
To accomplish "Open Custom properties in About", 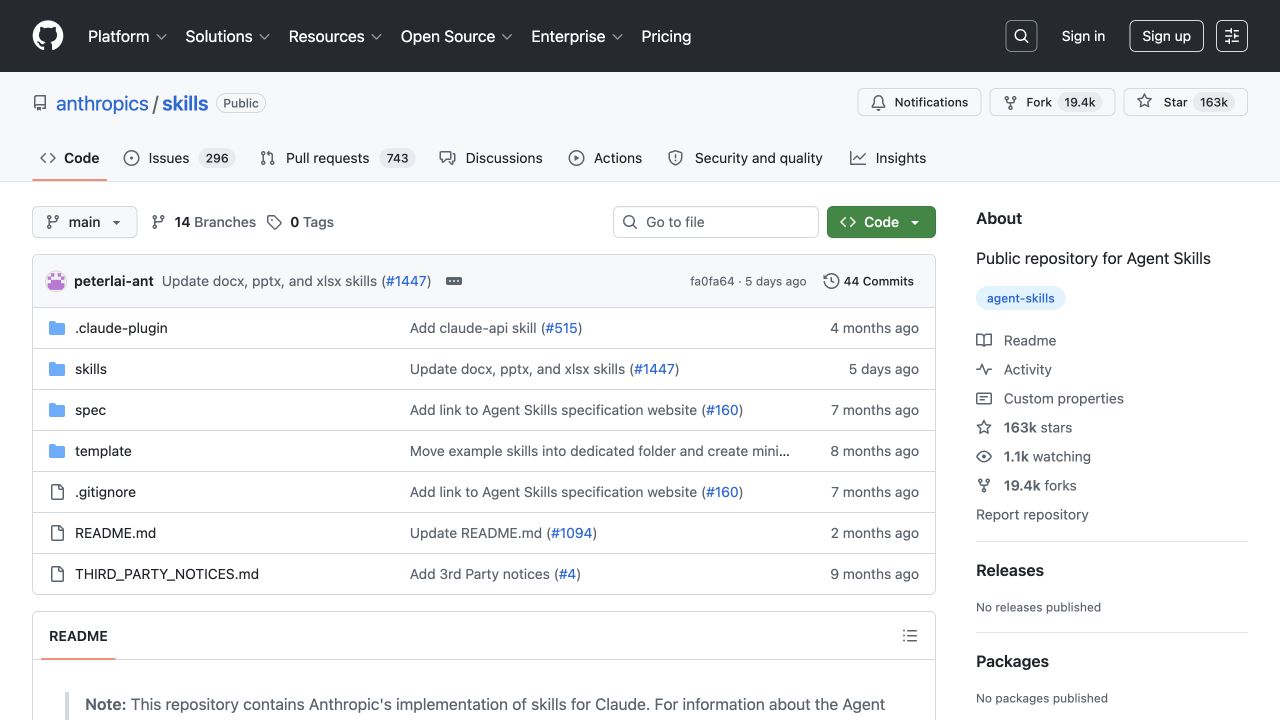I will (x=1050, y=398).
